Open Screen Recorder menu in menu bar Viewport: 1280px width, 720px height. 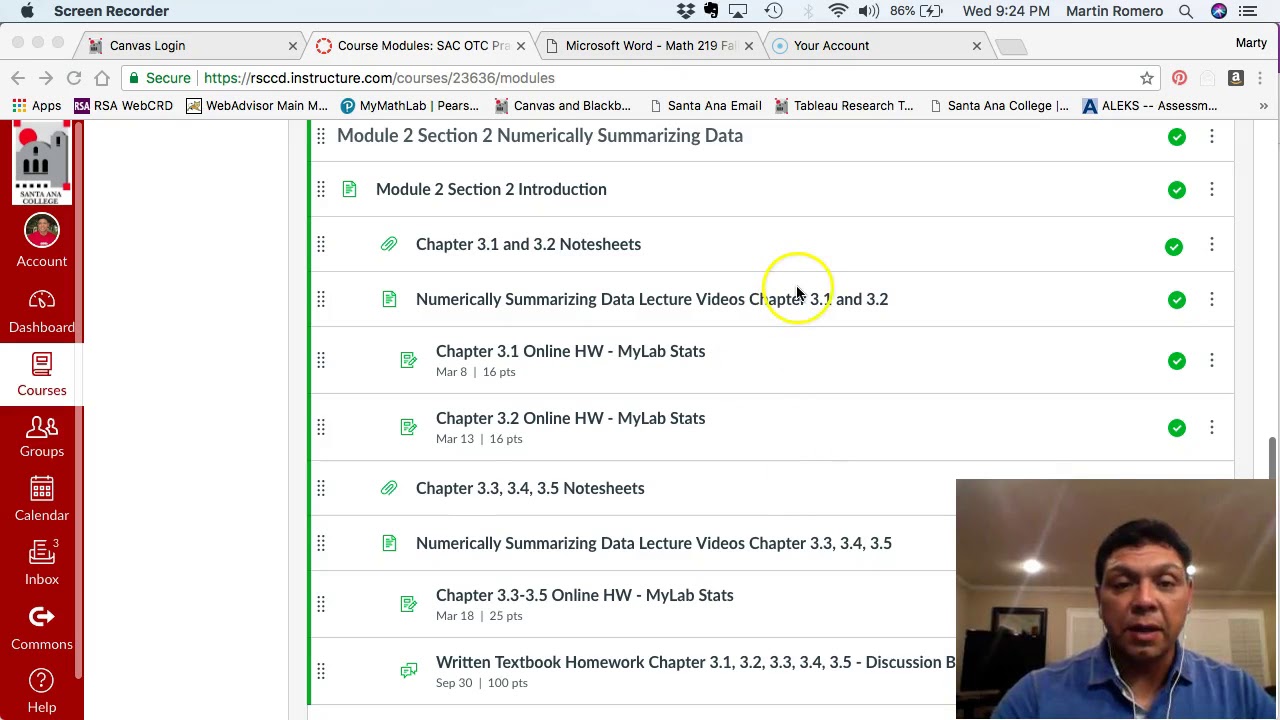pos(111,11)
